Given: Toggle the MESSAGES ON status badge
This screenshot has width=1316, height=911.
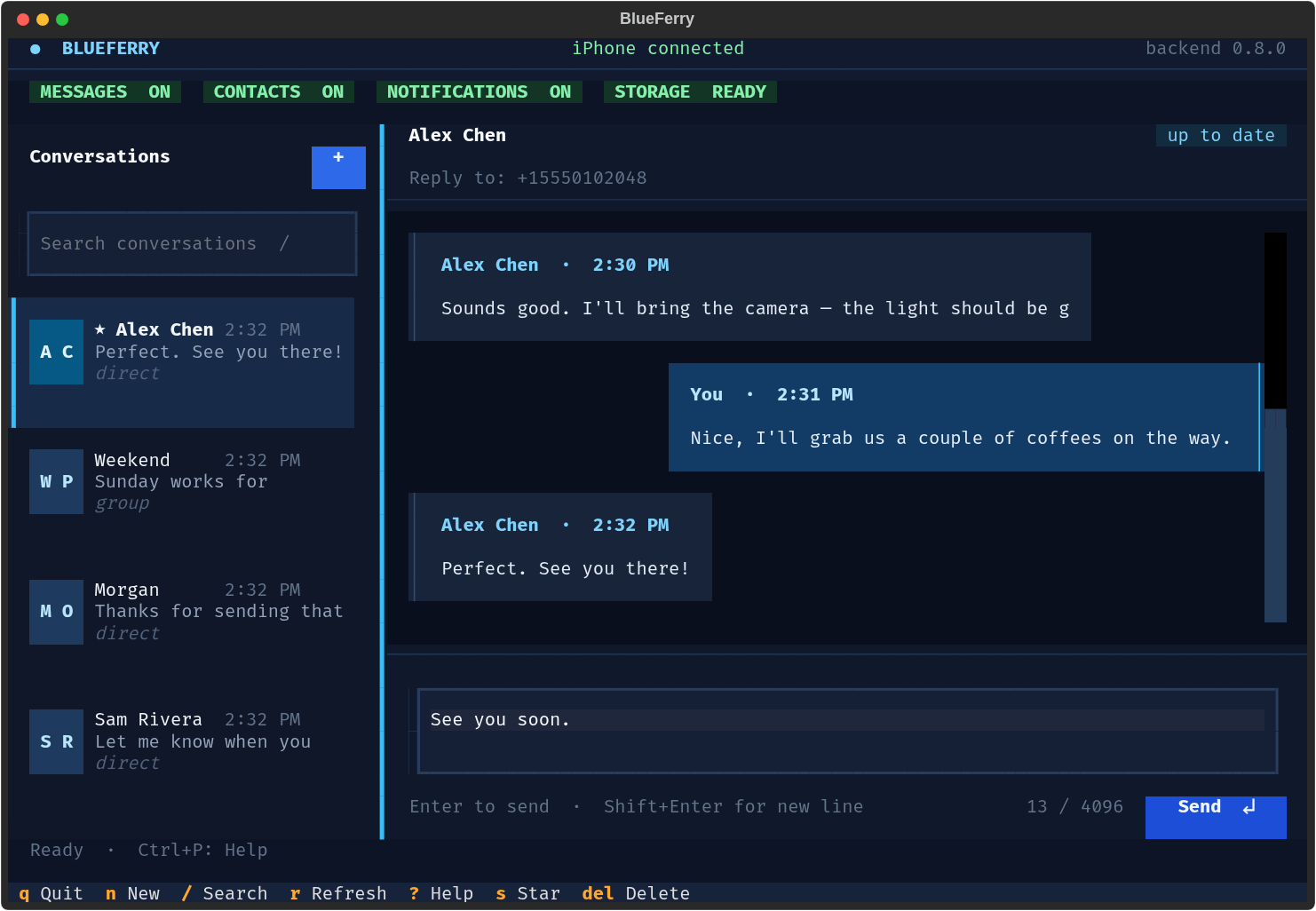Looking at the screenshot, I should pos(105,91).
